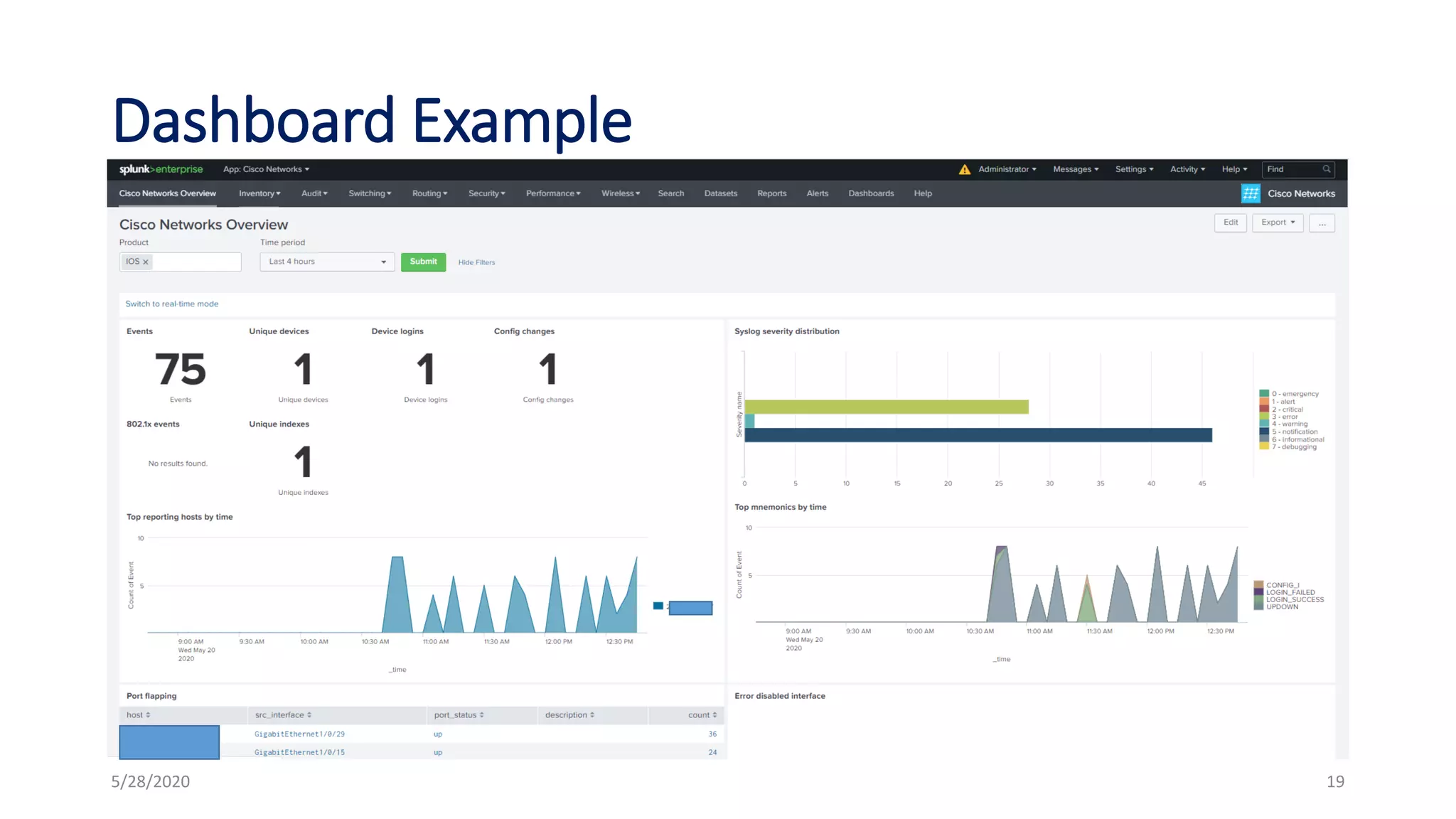Screen dimensions: 1456x819
Task: Open the ellipsis more-actions button
Action: [x=1322, y=223]
